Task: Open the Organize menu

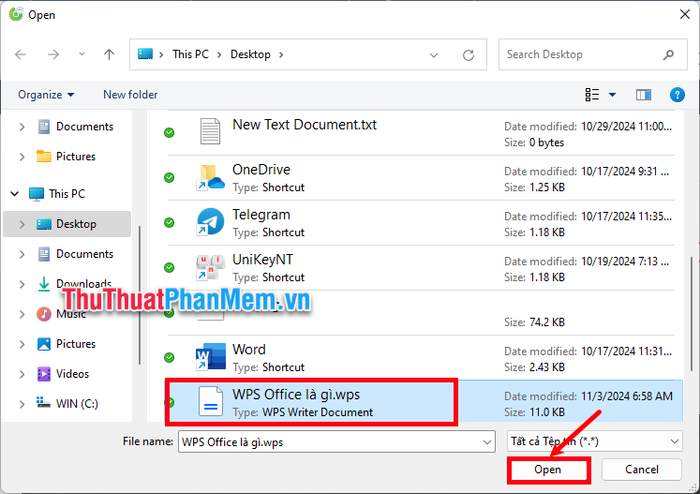Action: (x=46, y=95)
